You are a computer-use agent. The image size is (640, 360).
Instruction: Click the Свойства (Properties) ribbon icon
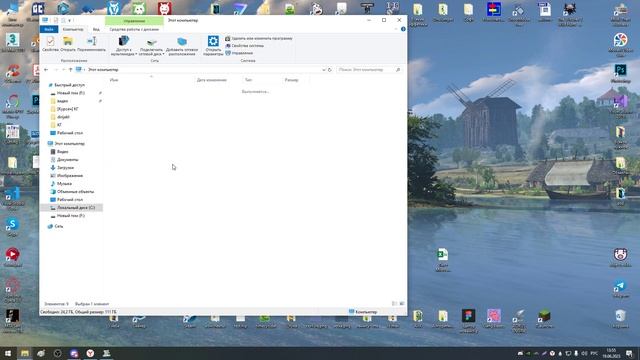coord(50,44)
